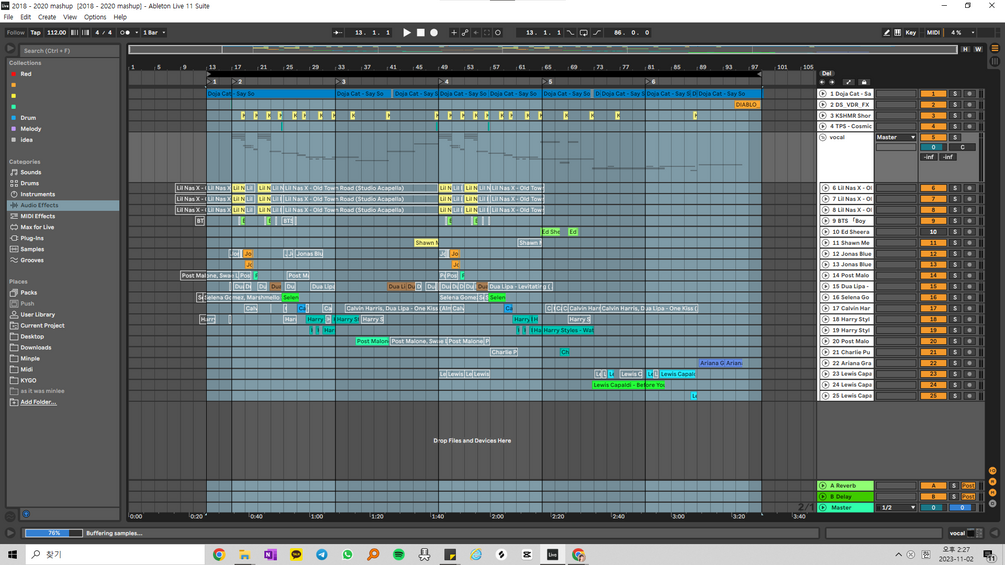
Task: Click the Tap tempo button
Action: click(x=36, y=33)
